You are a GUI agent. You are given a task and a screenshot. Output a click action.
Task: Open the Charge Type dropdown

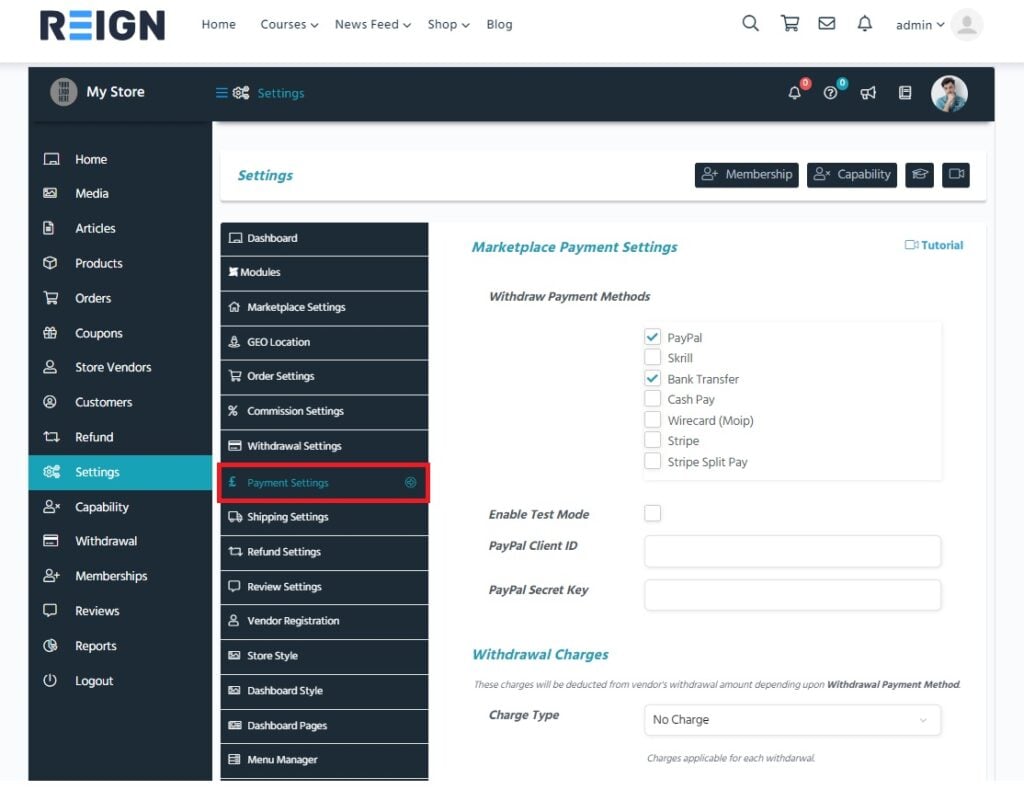pyautogui.click(x=792, y=720)
